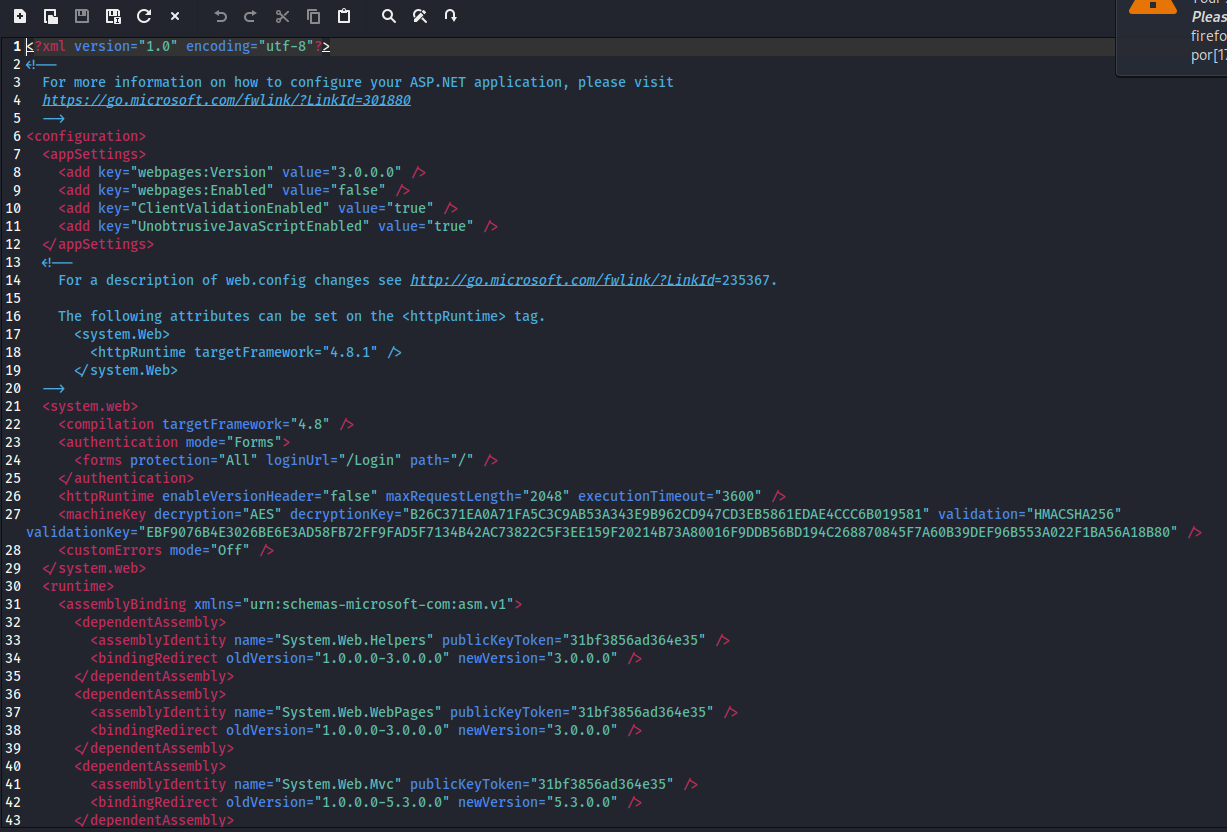This screenshot has width=1227, height=832.
Task: Click the Paste clipboard icon
Action: click(344, 16)
